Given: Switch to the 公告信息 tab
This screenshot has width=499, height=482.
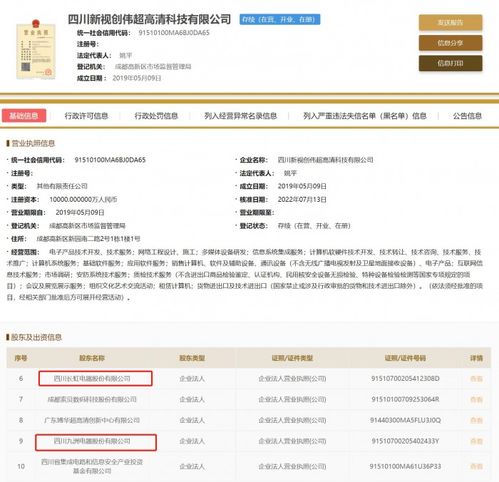Looking at the screenshot, I should point(467,116).
